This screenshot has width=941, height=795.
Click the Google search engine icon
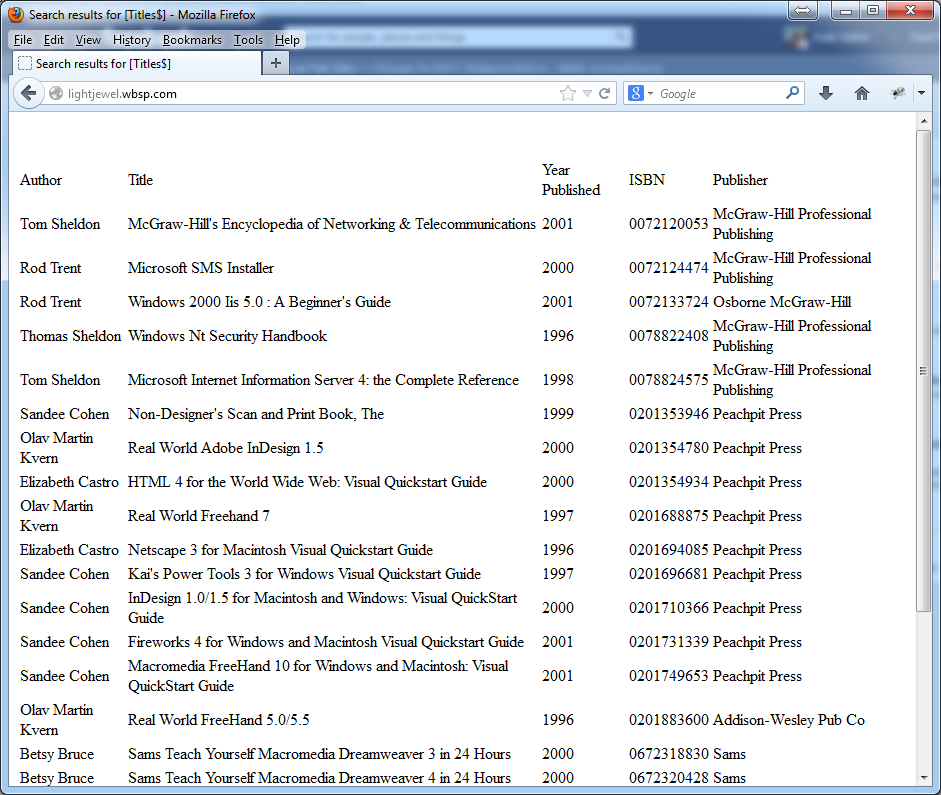(636, 93)
